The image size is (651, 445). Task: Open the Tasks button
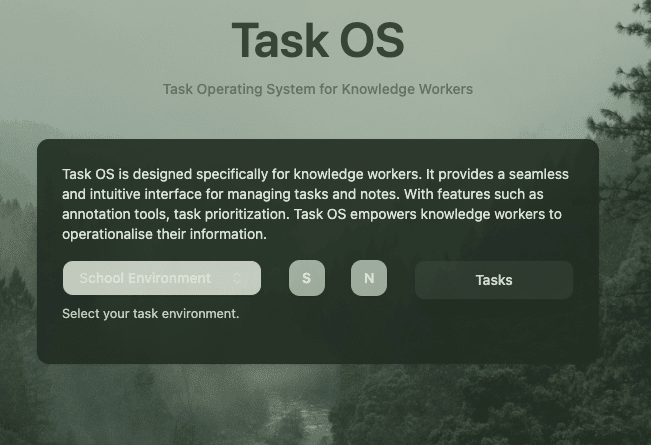click(494, 280)
